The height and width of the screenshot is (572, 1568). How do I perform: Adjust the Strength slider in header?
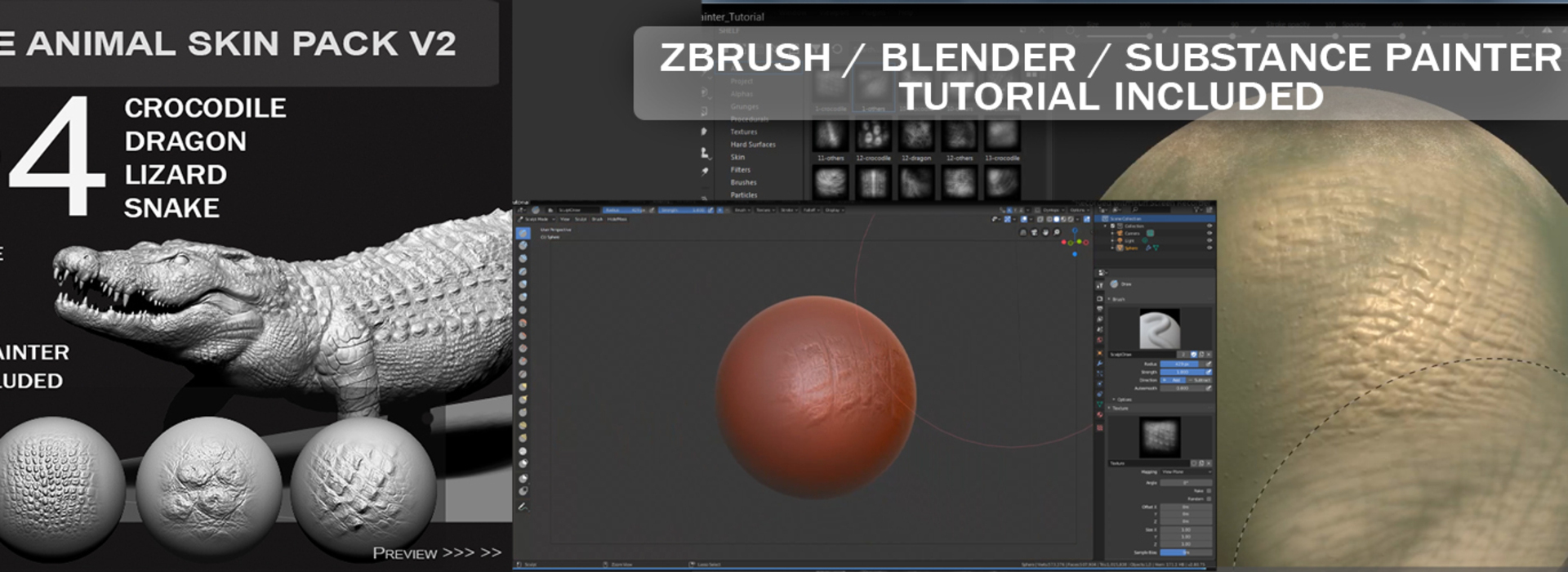(683, 210)
